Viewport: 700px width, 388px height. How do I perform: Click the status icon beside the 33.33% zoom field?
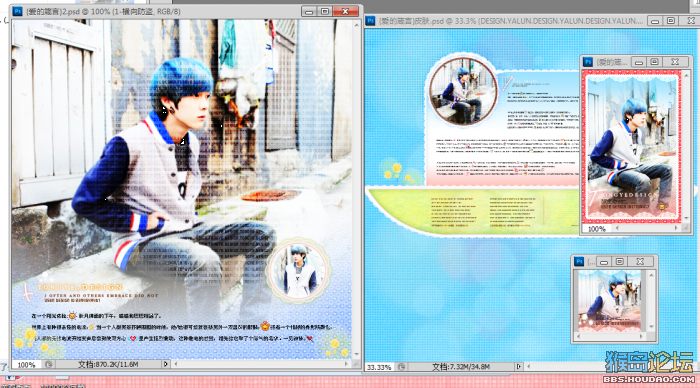pyautogui.click(x=401, y=367)
